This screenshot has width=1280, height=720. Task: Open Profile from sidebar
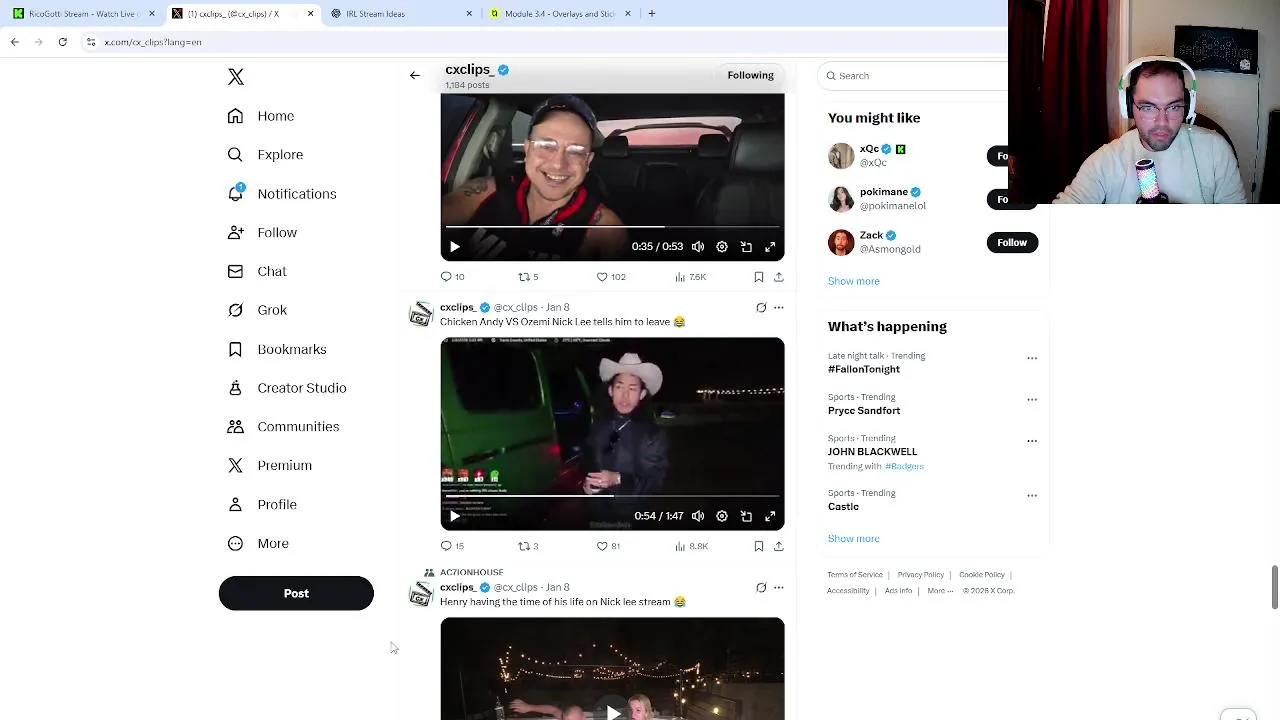262,505
